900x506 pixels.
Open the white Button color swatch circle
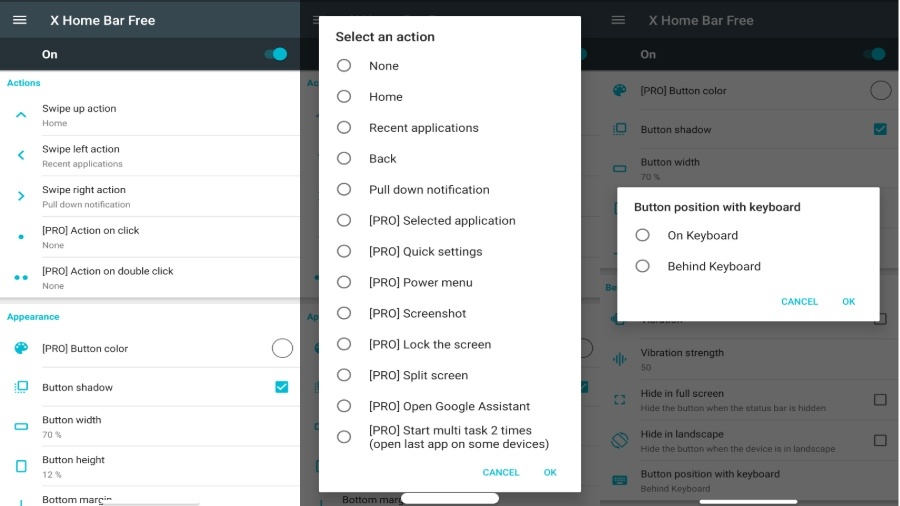(282, 348)
